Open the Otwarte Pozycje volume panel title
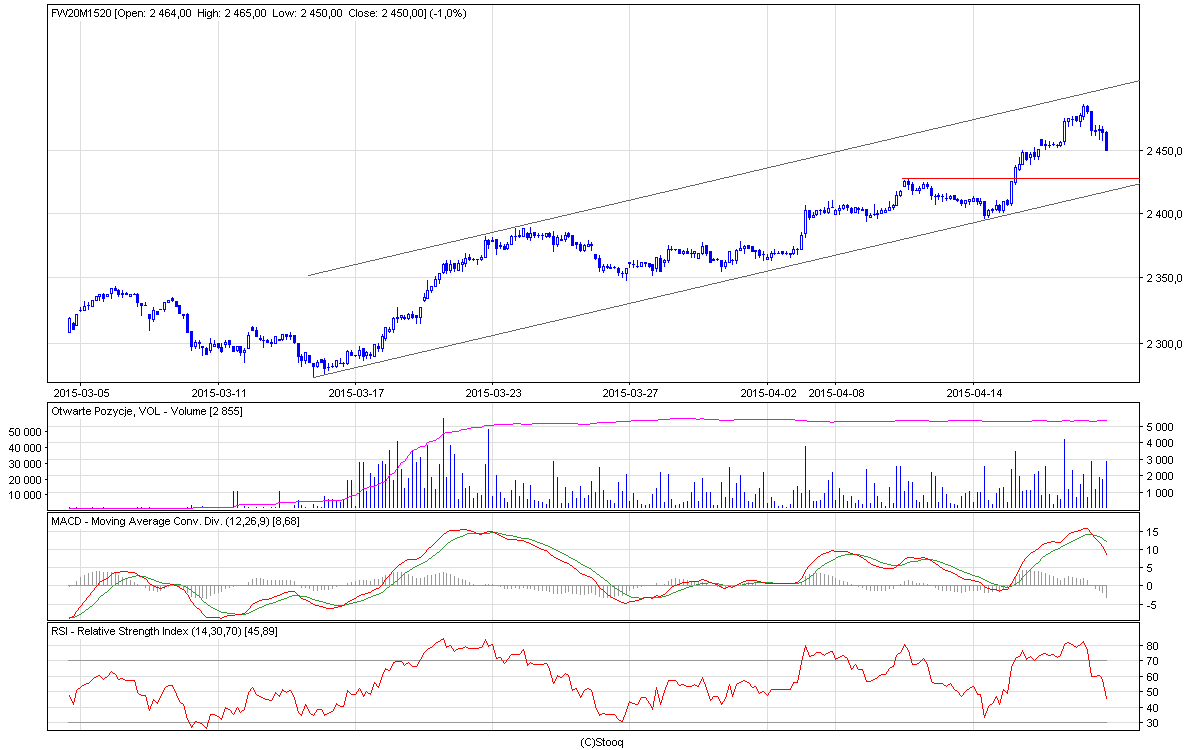Screen dimensions: 1200x750 coord(146,411)
